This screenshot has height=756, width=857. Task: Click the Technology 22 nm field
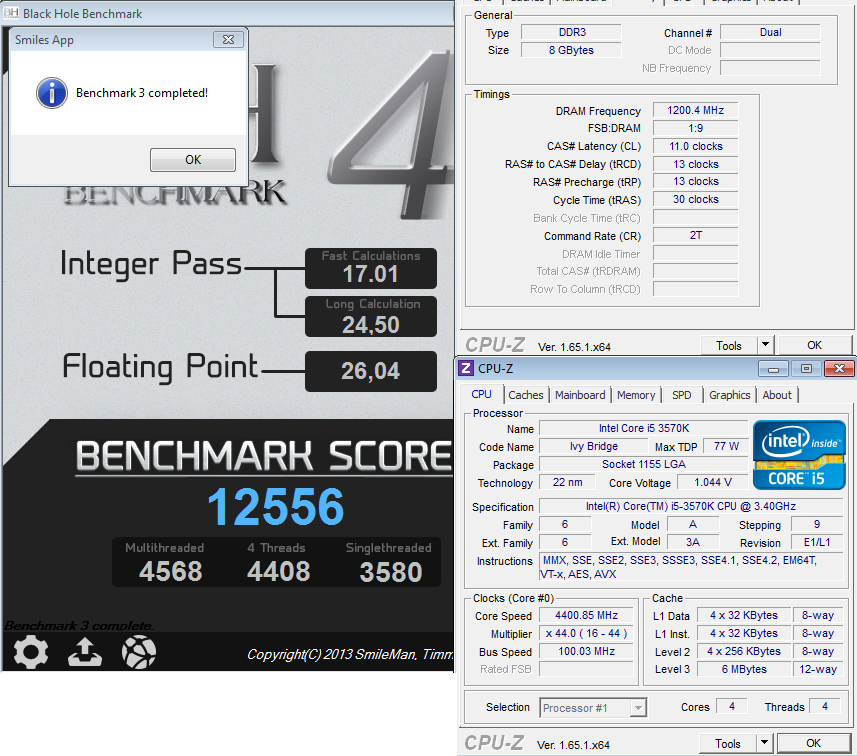tap(567, 483)
